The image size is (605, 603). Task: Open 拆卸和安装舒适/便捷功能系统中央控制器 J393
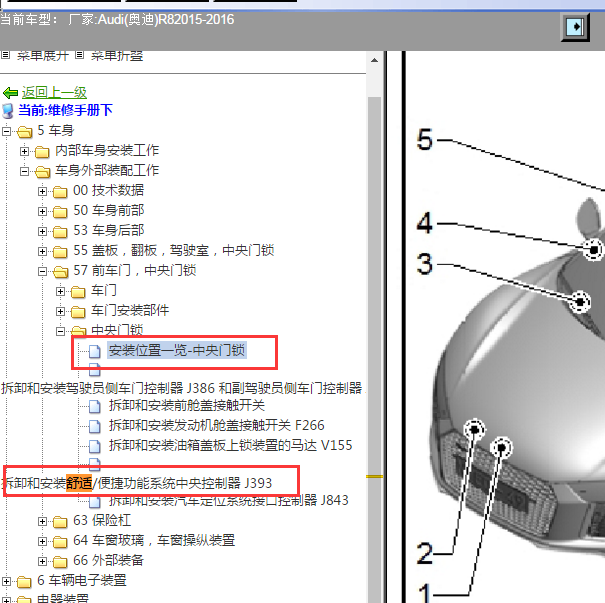point(150,483)
